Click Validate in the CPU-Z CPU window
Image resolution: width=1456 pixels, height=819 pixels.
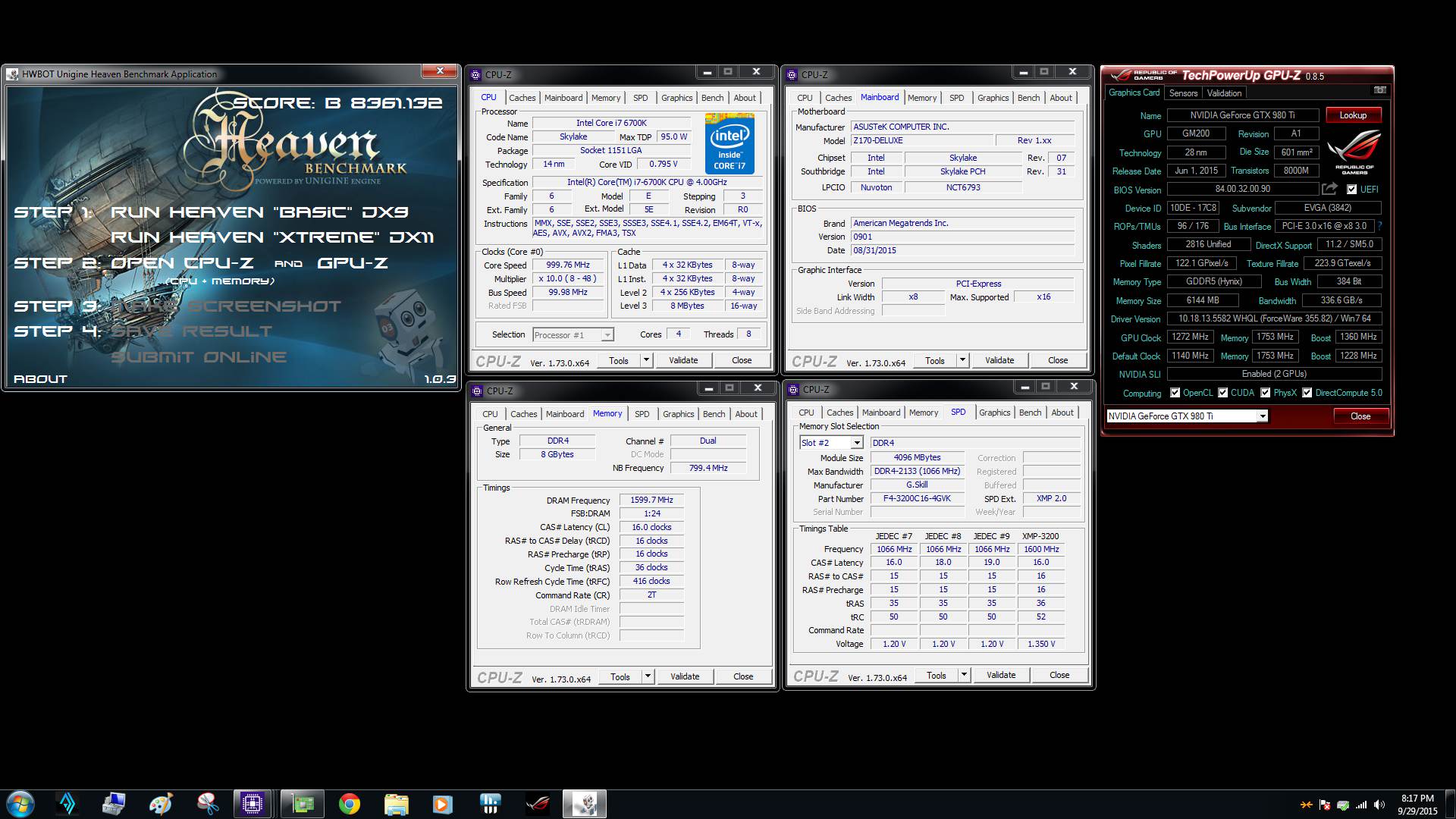pyautogui.click(x=683, y=360)
